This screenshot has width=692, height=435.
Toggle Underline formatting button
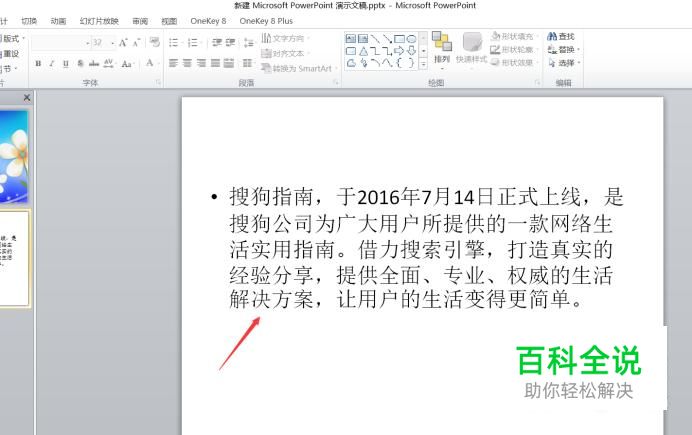(66, 64)
